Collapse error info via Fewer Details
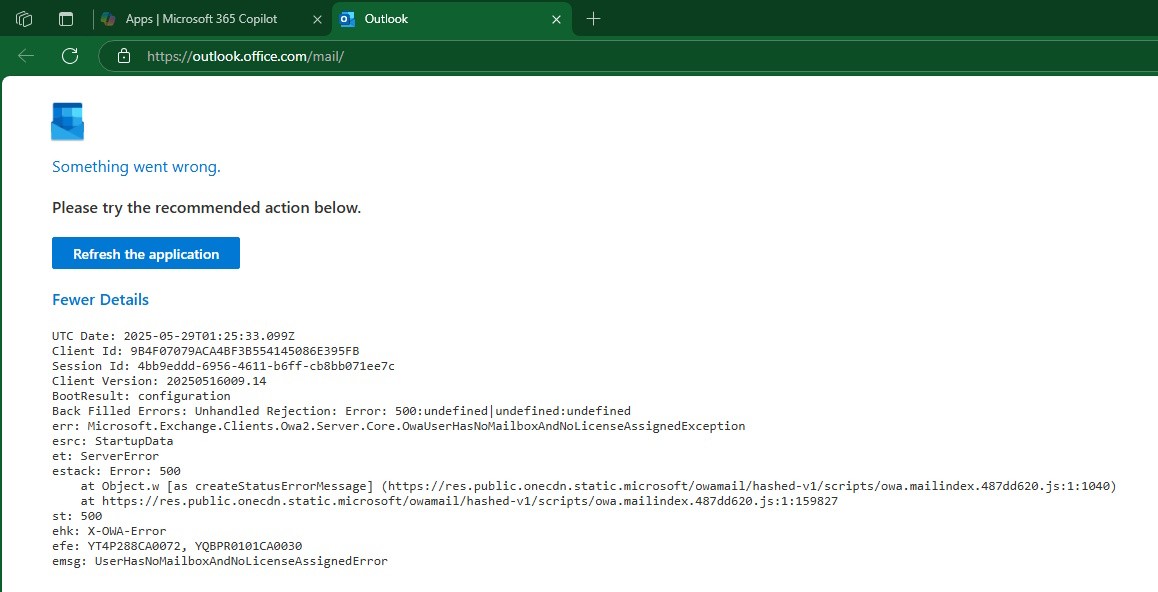The image size is (1158, 592). tap(100, 300)
